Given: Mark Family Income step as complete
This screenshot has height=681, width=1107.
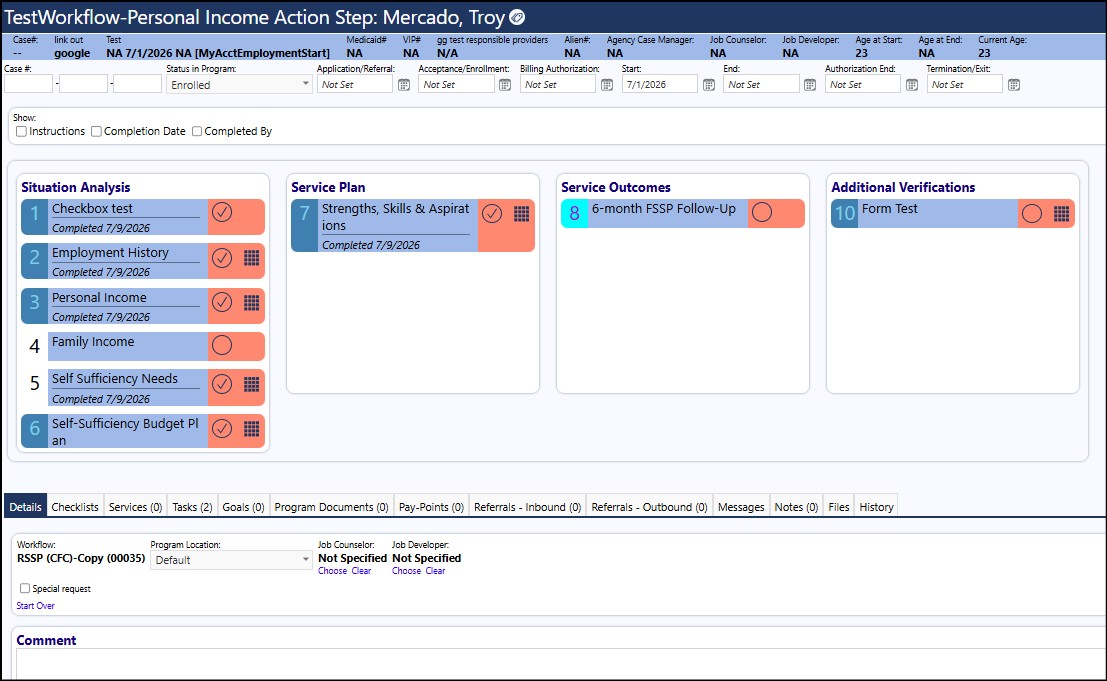Looking at the screenshot, I should tap(222, 345).
